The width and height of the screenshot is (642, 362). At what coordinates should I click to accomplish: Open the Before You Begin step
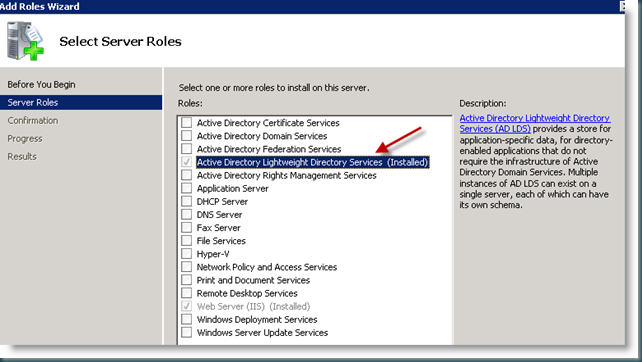coord(41,84)
